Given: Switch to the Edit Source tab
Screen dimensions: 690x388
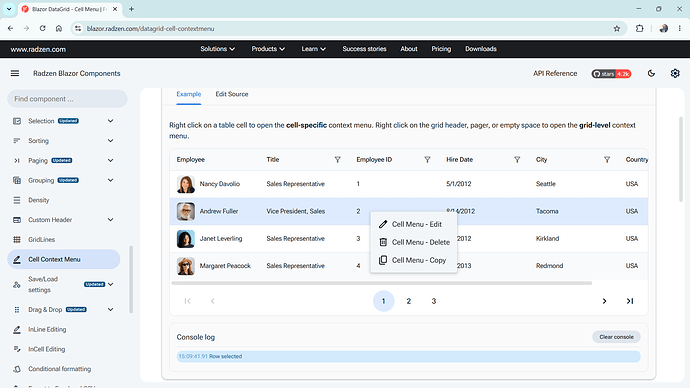Looking at the screenshot, I should pyautogui.click(x=232, y=94).
